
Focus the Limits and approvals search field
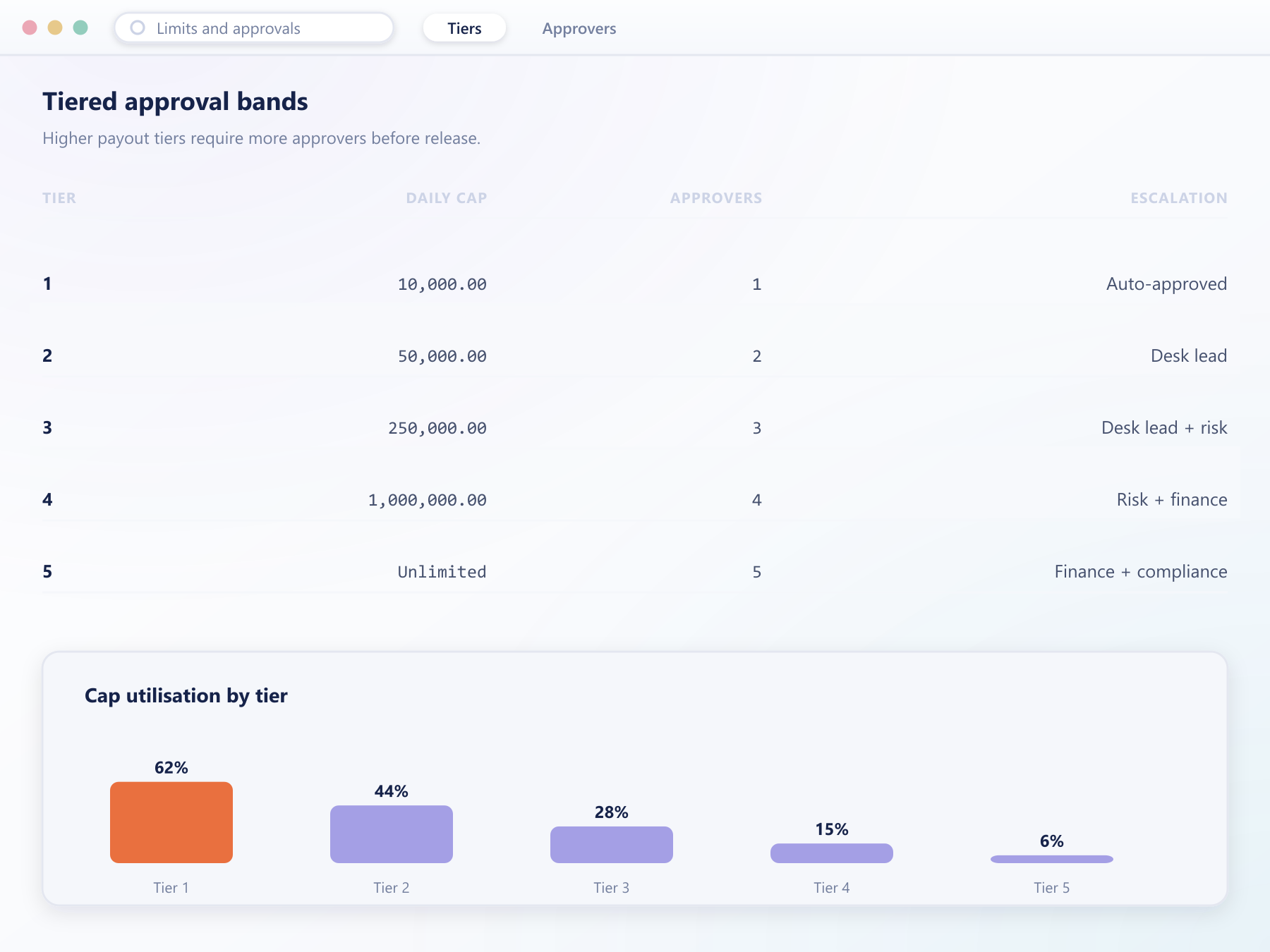point(254,28)
